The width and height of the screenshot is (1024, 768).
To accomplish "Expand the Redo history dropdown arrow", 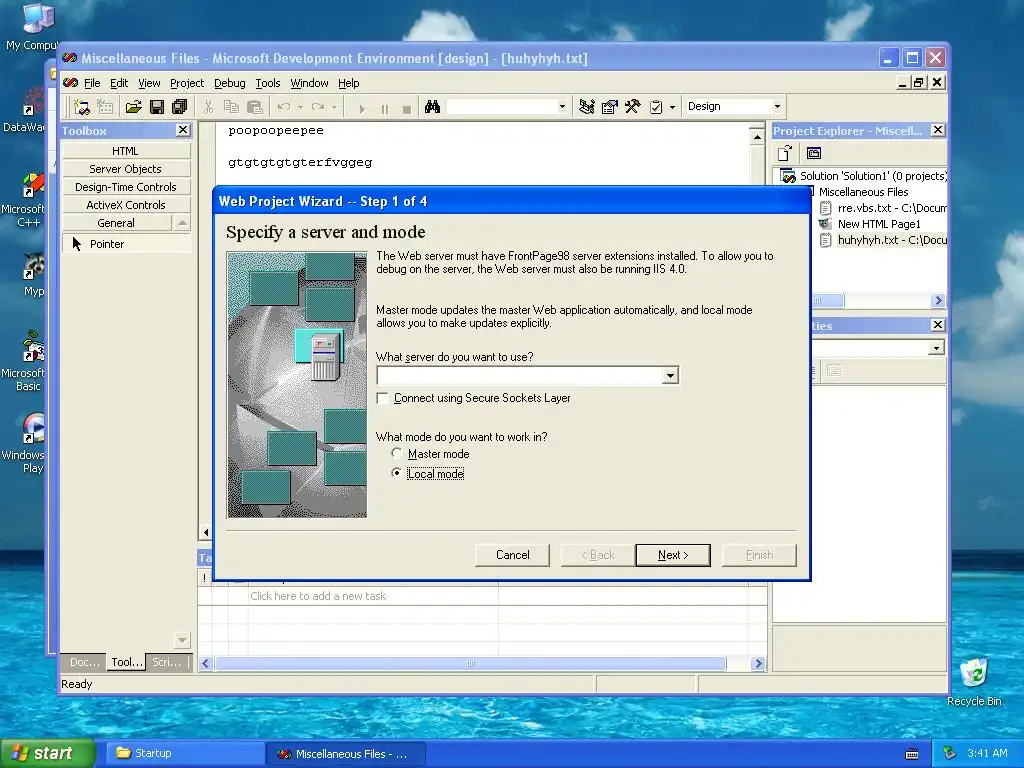I will coord(334,107).
